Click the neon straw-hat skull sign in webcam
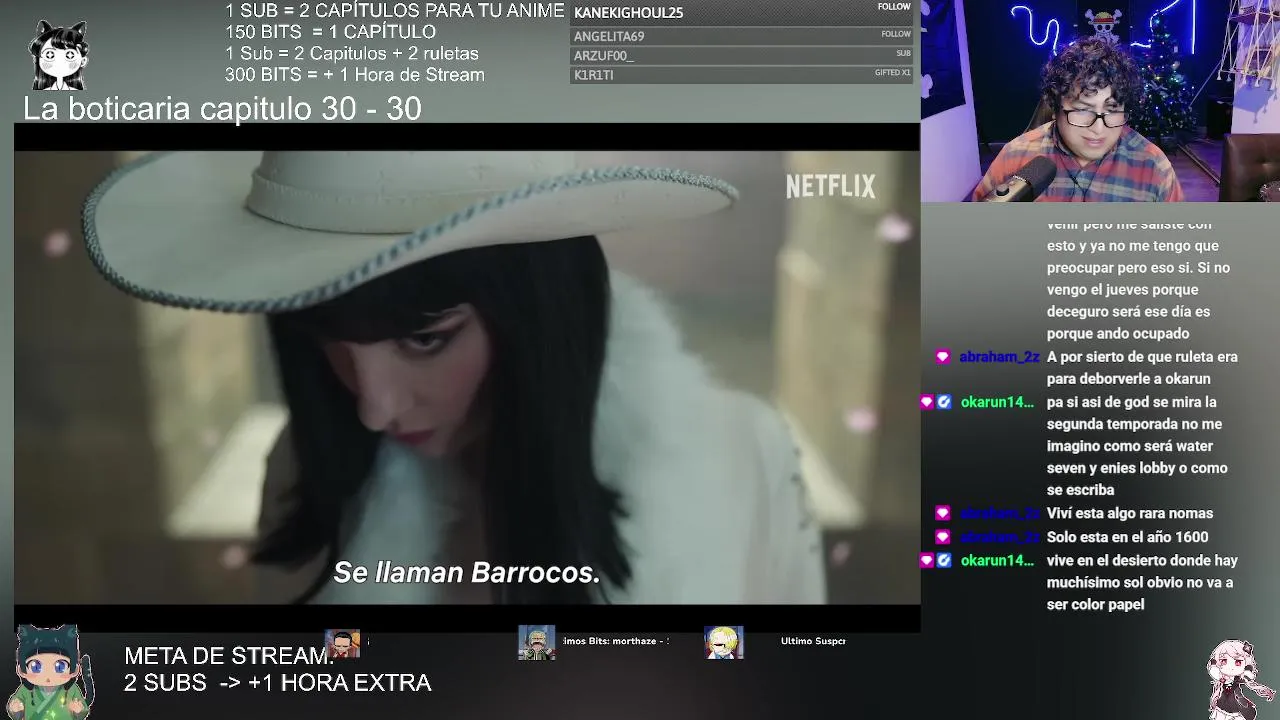The image size is (1280, 720). pyautogui.click(x=1103, y=27)
